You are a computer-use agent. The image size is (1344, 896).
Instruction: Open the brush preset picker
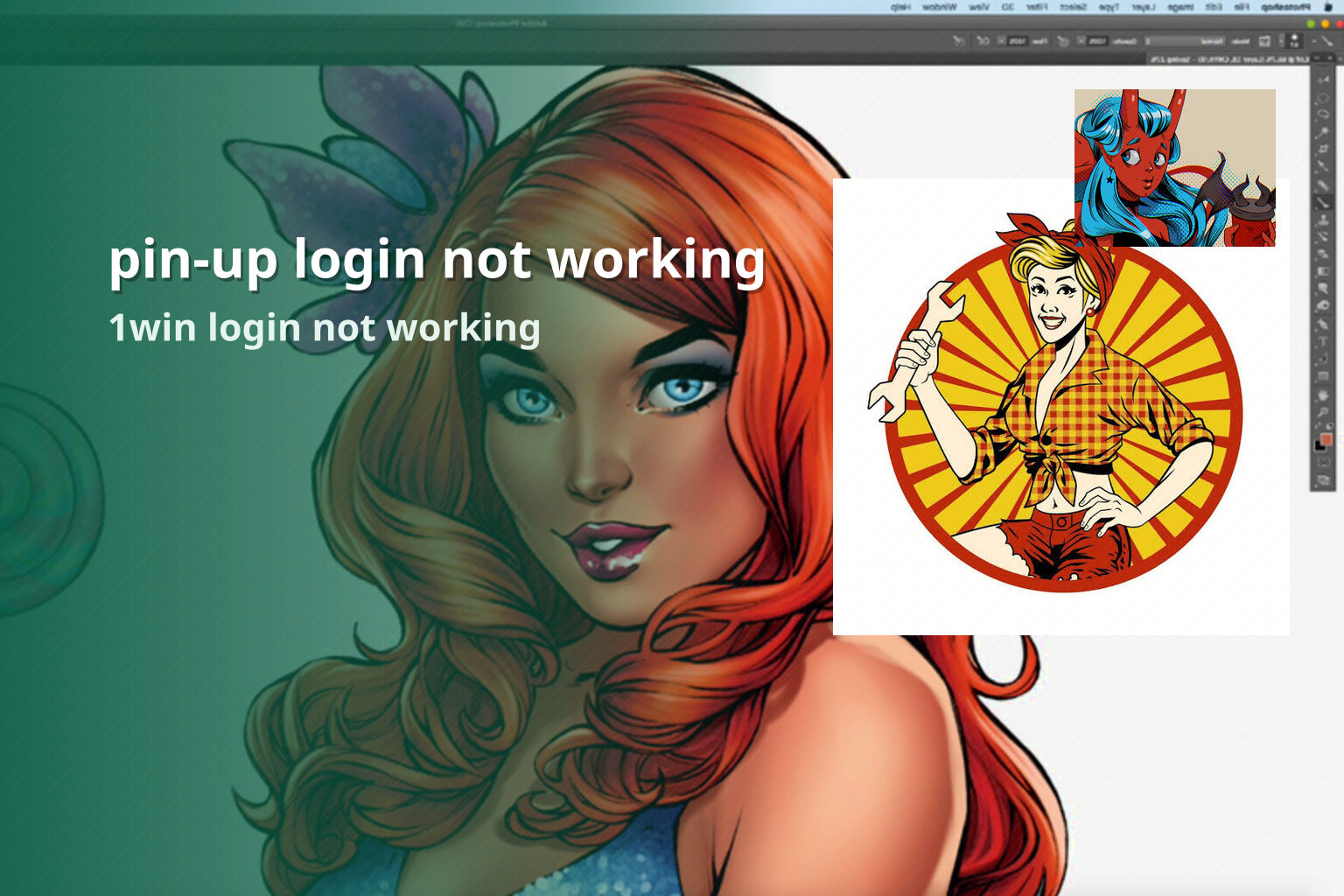pos(1290,40)
